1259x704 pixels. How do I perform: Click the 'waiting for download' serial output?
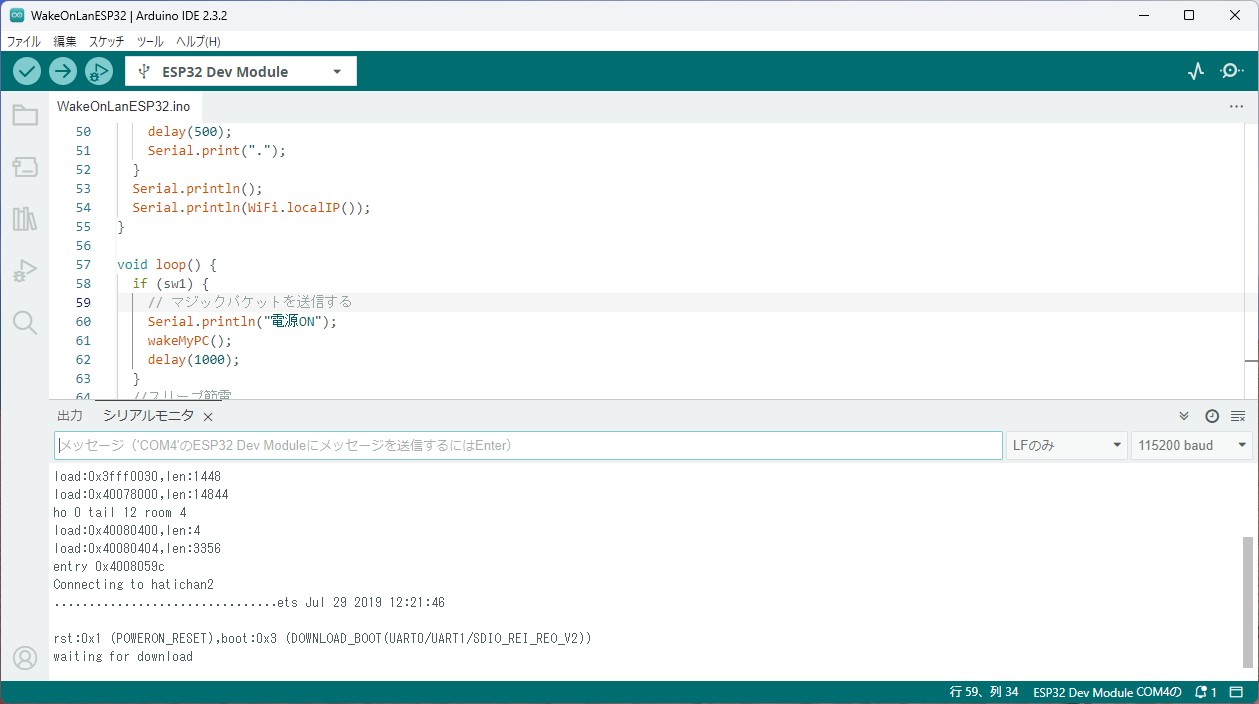pyautogui.click(x=123, y=657)
